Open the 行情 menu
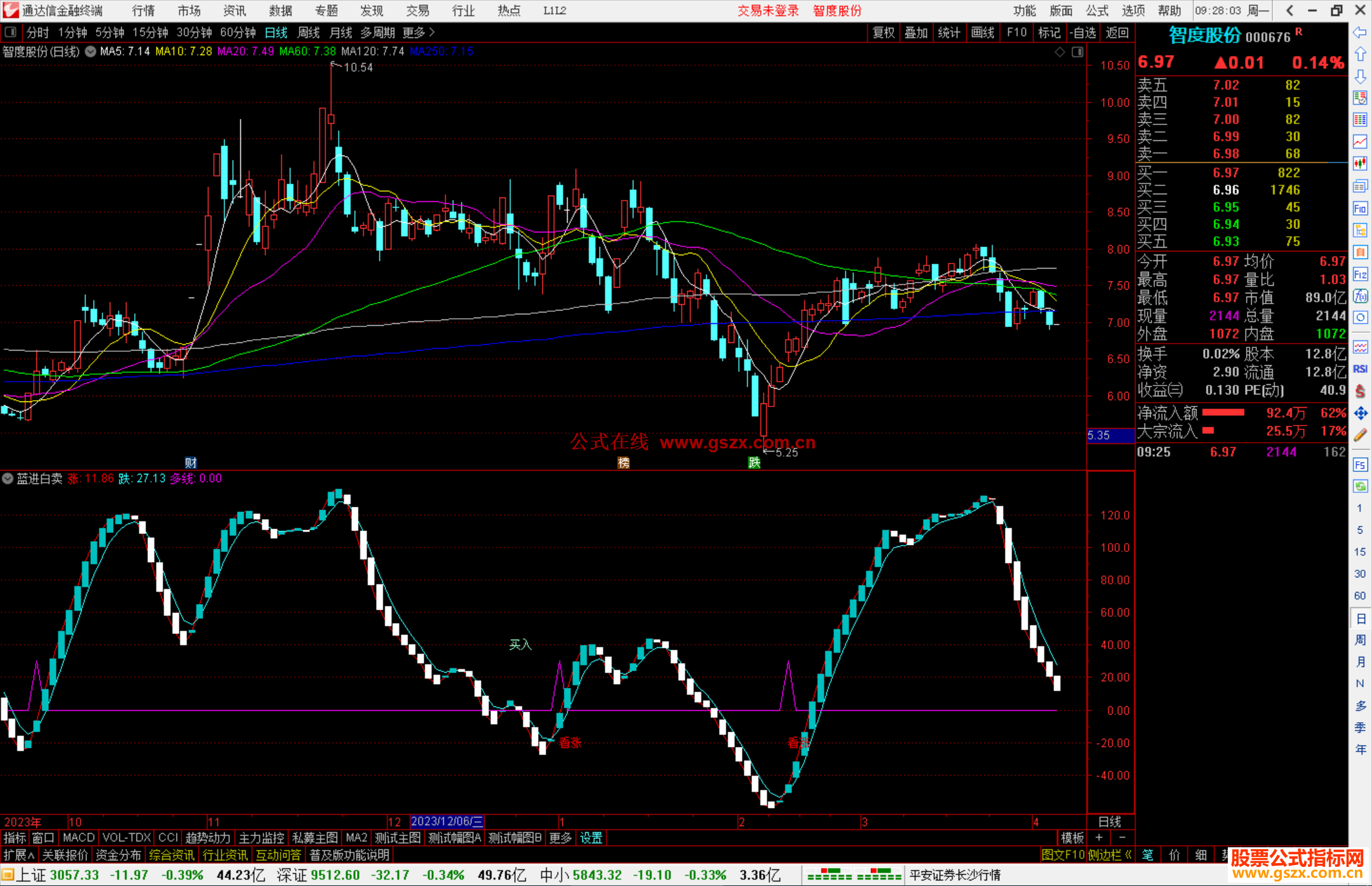This screenshot has height=886, width=1372. click(x=144, y=11)
